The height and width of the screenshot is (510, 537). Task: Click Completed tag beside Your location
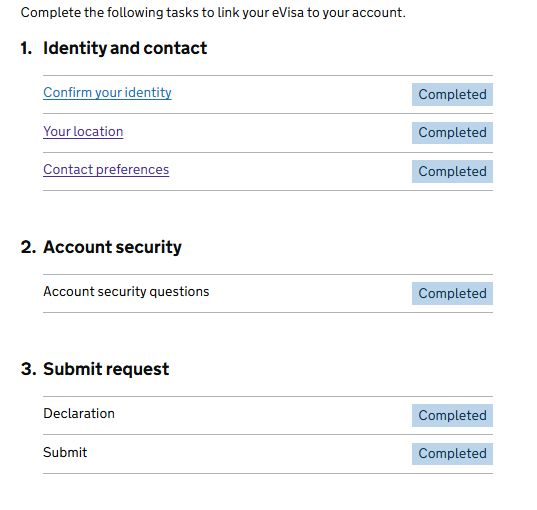coord(452,133)
